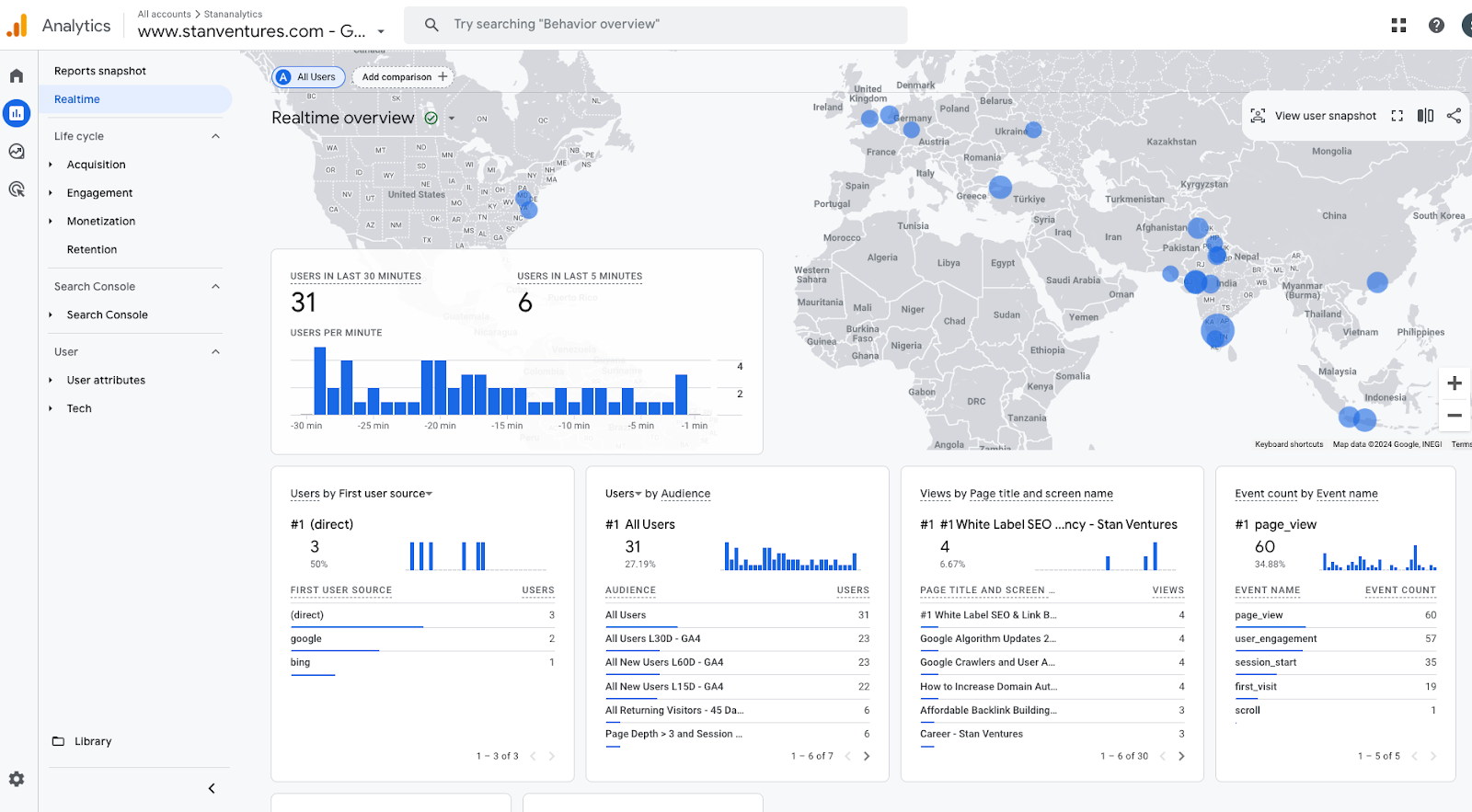Select the (direct) source row
This screenshot has width=1472, height=812.
[x=422, y=615]
